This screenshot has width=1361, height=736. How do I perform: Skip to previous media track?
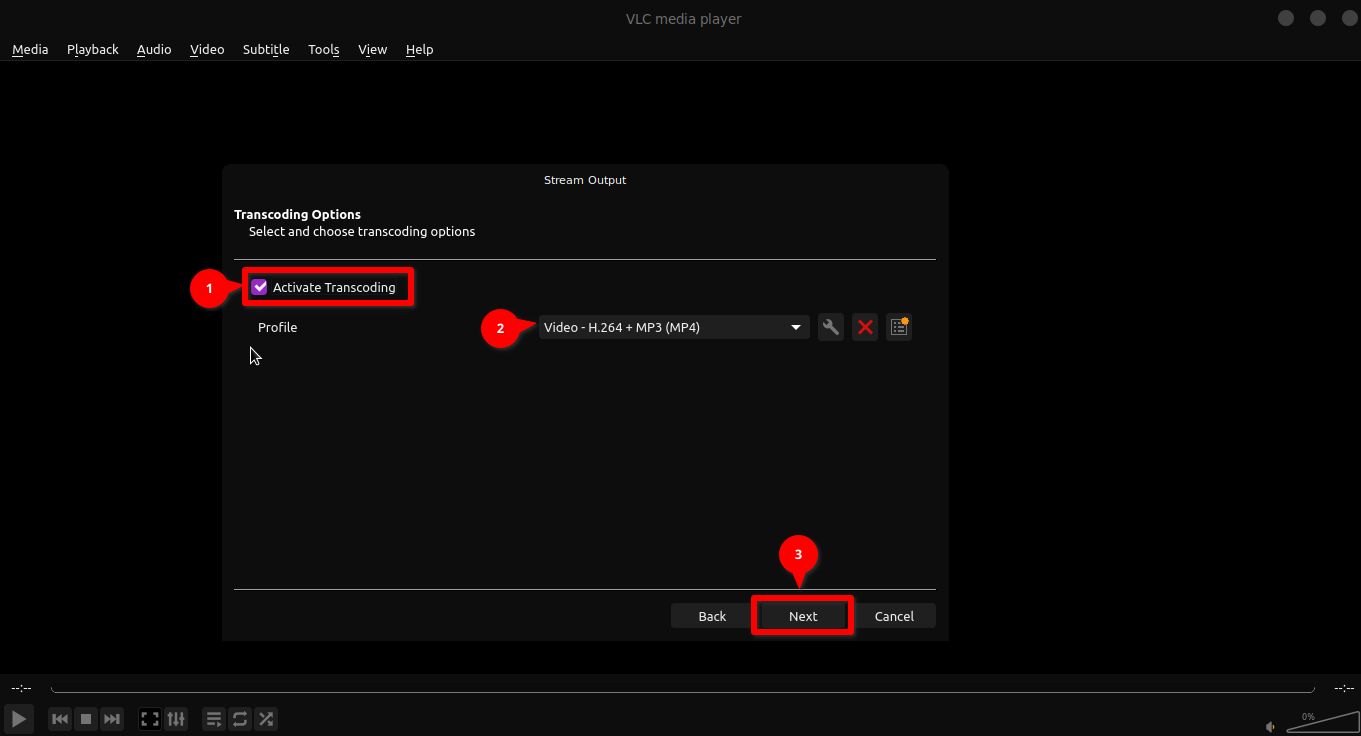(60, 718)
